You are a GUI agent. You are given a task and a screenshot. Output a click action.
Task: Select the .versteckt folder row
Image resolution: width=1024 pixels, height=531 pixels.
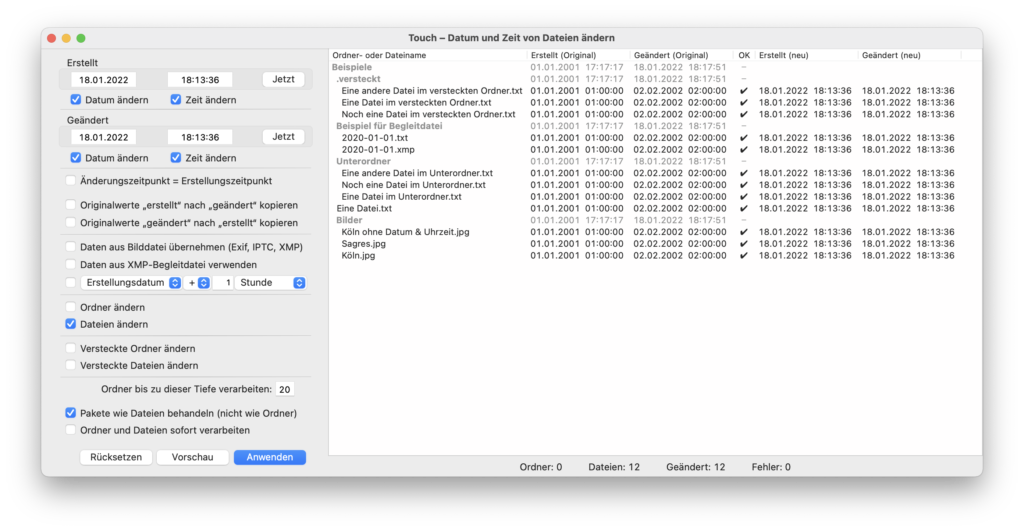pos(656,79)
